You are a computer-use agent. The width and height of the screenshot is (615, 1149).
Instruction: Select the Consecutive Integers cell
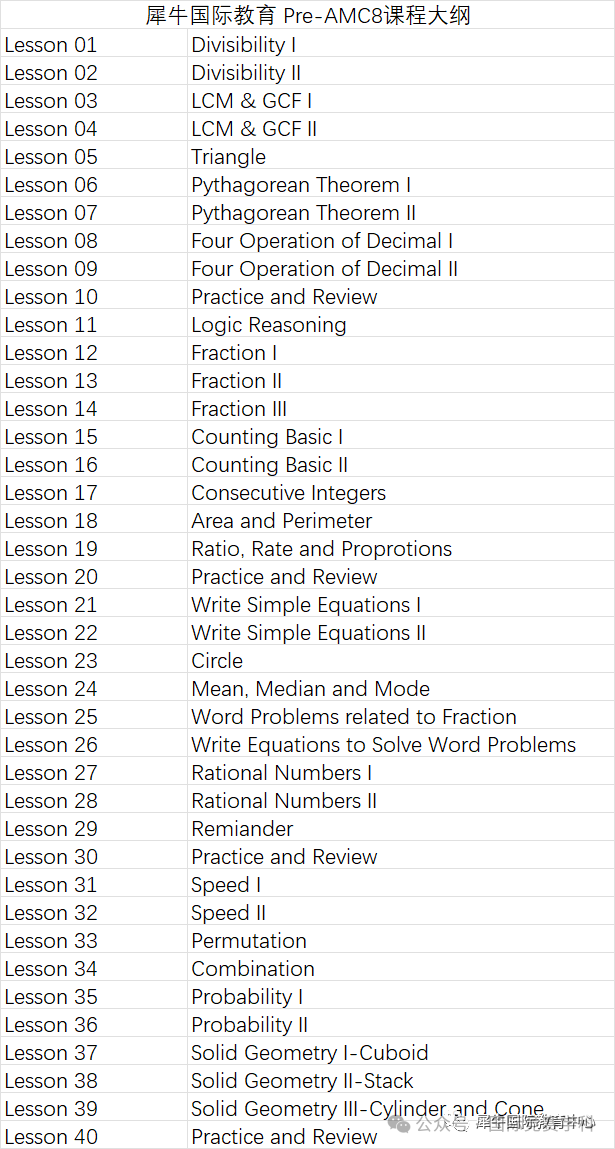click(400, 493)
